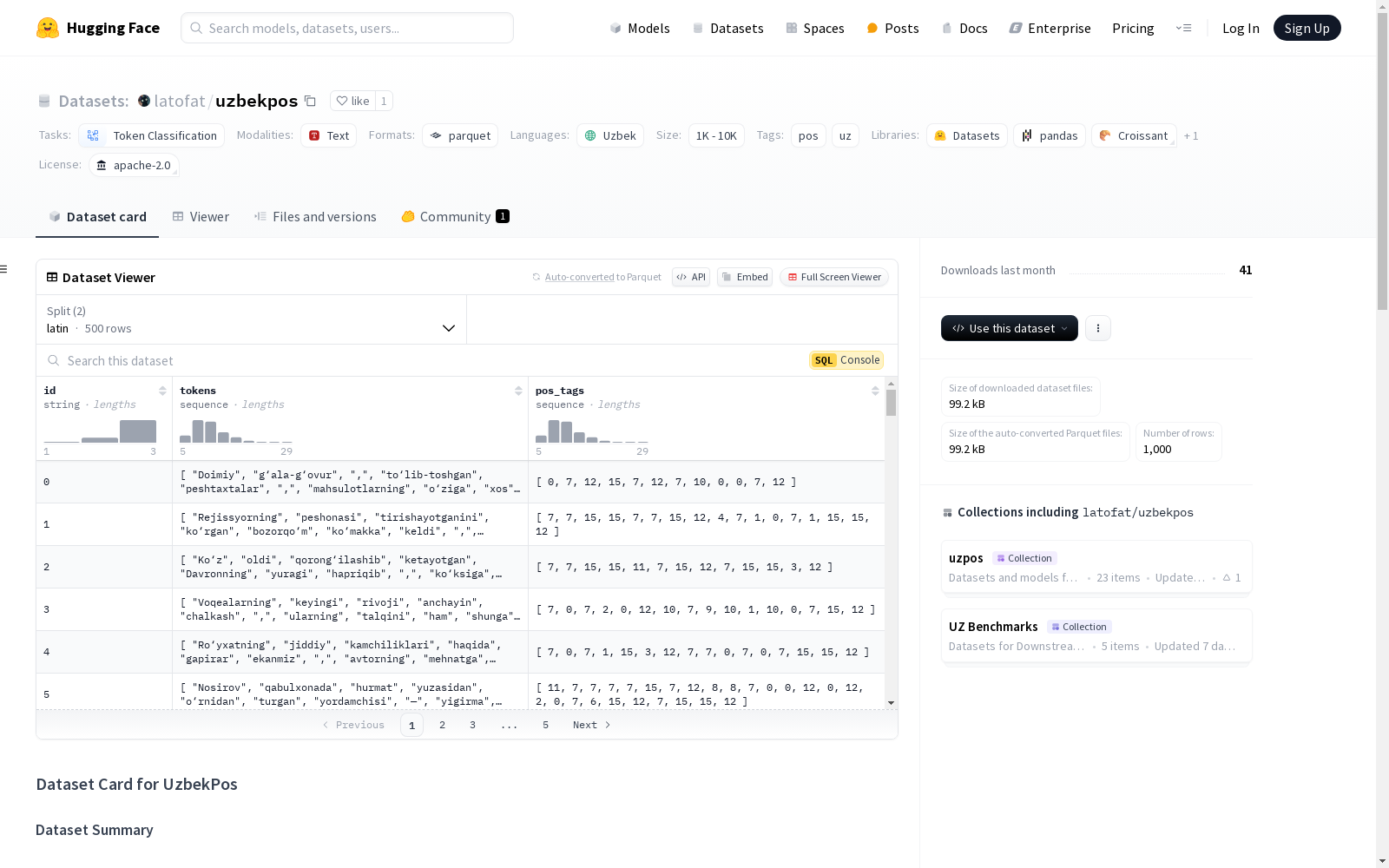Select the parquet format tag
Screen dimensions: 1389x868
(460, 135)
